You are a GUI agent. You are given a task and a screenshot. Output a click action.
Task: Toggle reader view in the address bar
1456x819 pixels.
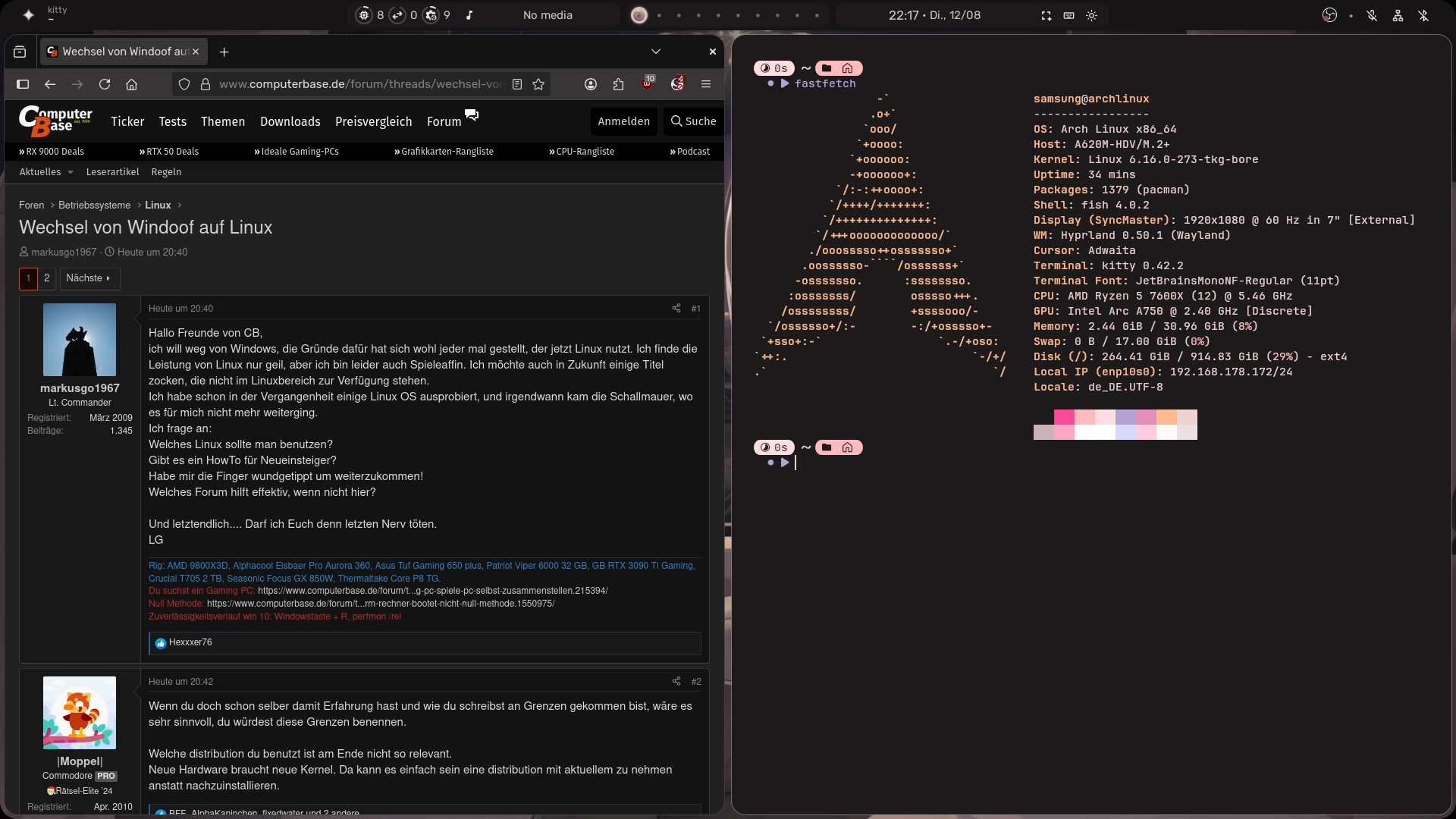point(517,84)
